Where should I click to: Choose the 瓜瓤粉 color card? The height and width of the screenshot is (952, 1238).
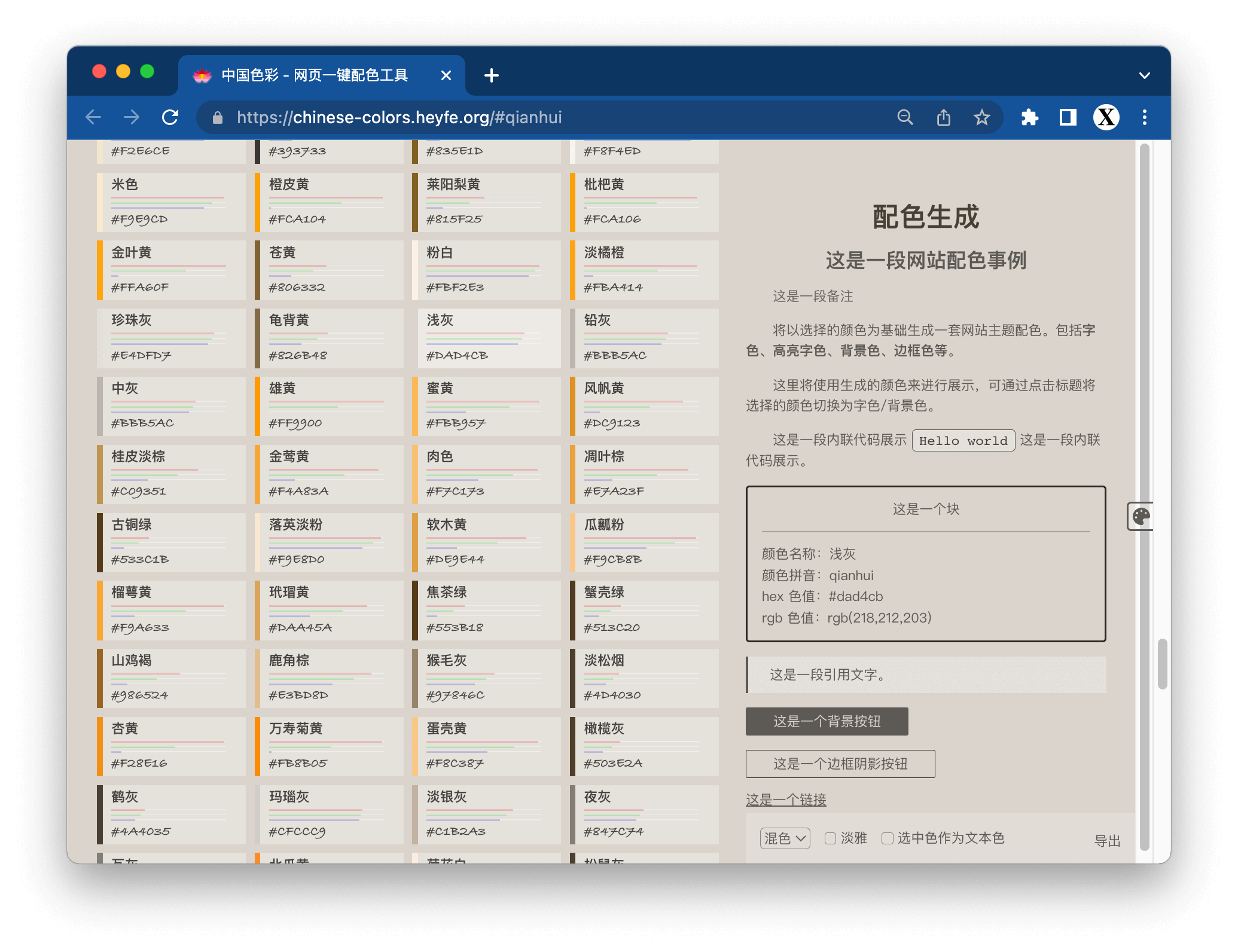pyautogui.click(x=645, y=542)
